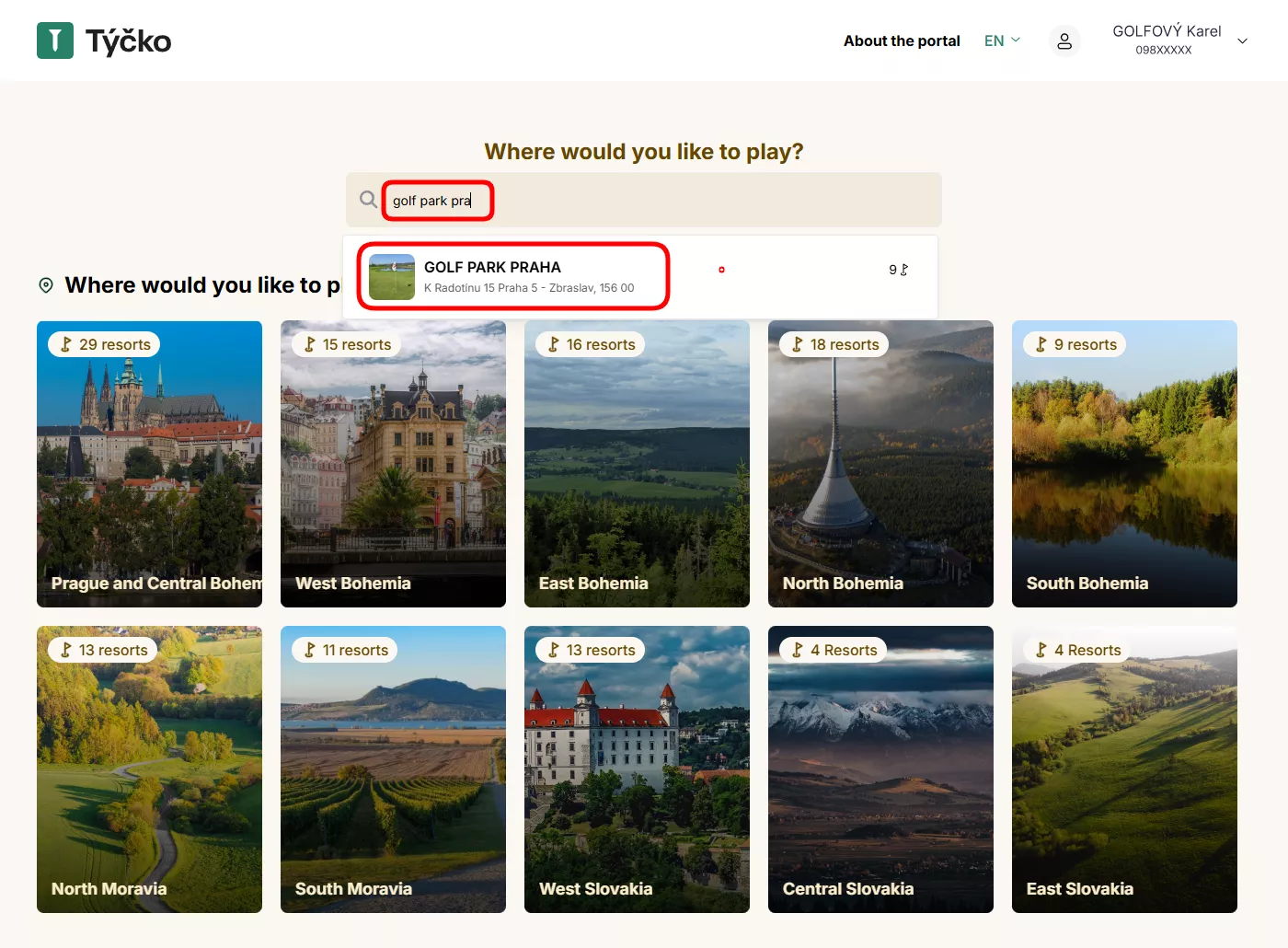The width and height of the screenshot is (1288, 948).
Task: Focus the search field containing golf park pra
Action: [x=644, y=200]
